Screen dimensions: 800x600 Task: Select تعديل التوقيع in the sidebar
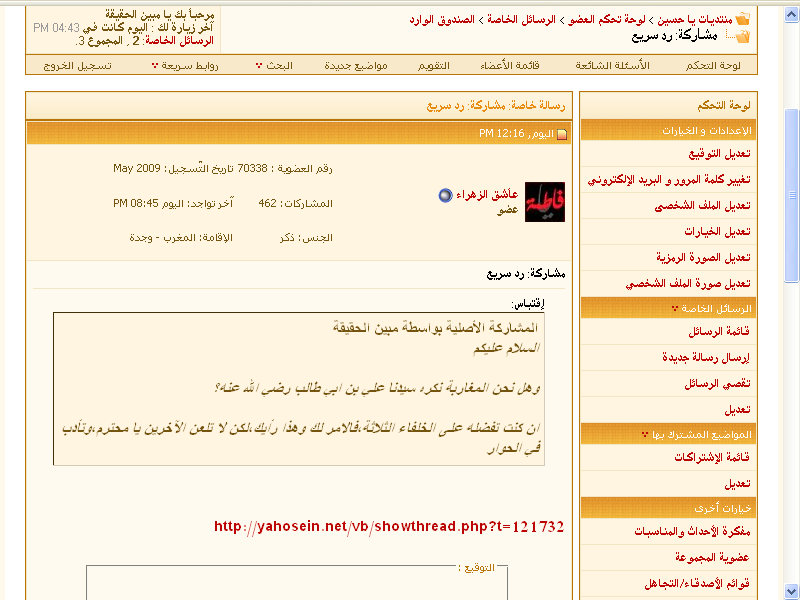(x=719, y=154)
